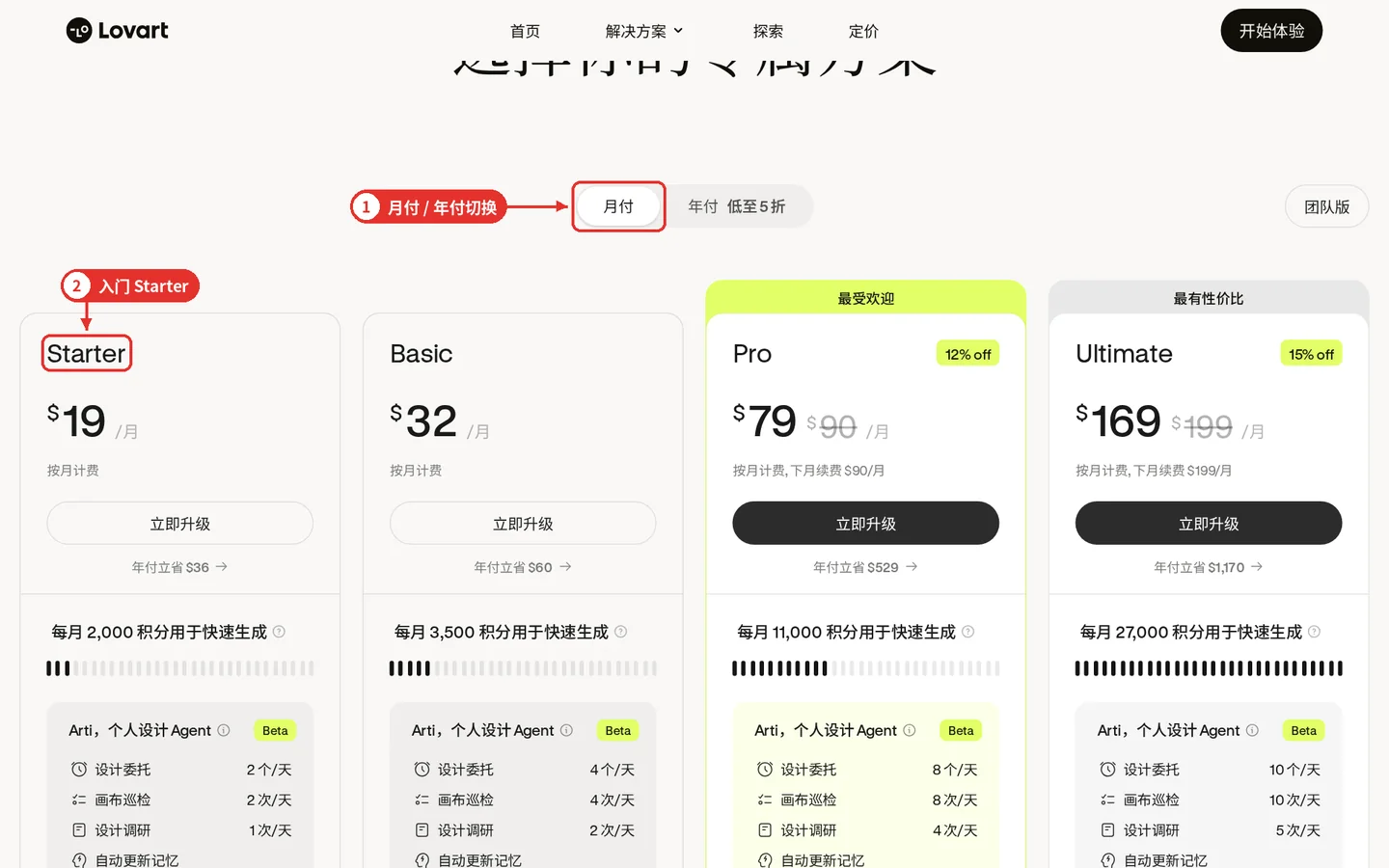Select the 月付 billing toggle
Viewport: 1389px width, 868px height.
pyautogui.click(x=618, y=206)
